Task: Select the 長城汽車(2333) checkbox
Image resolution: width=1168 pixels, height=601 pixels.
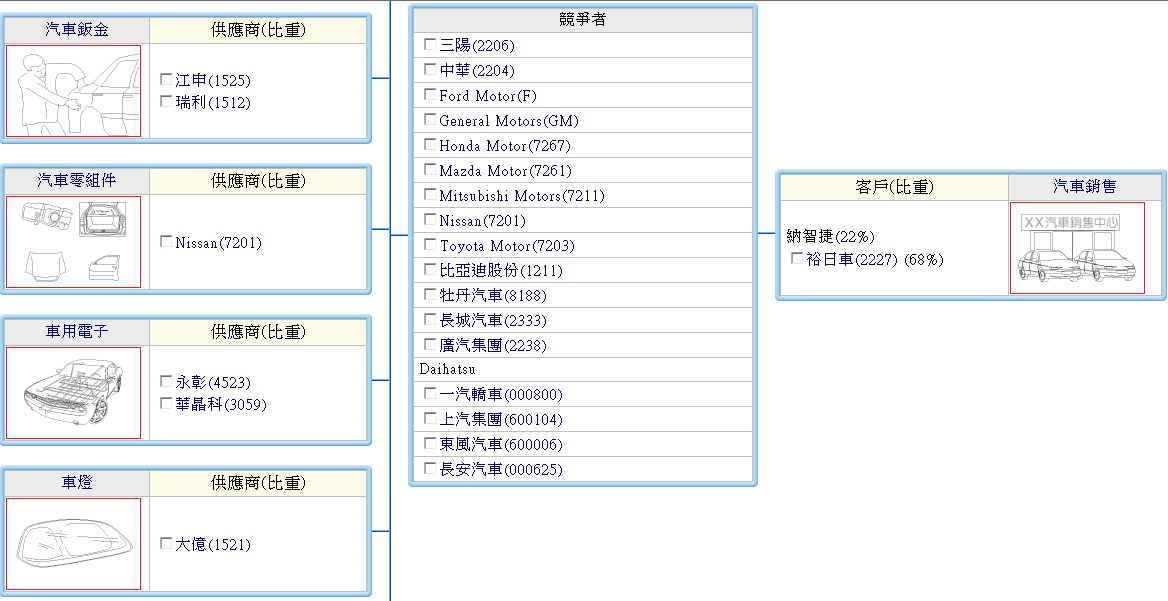Action: (x=430, y=319)
